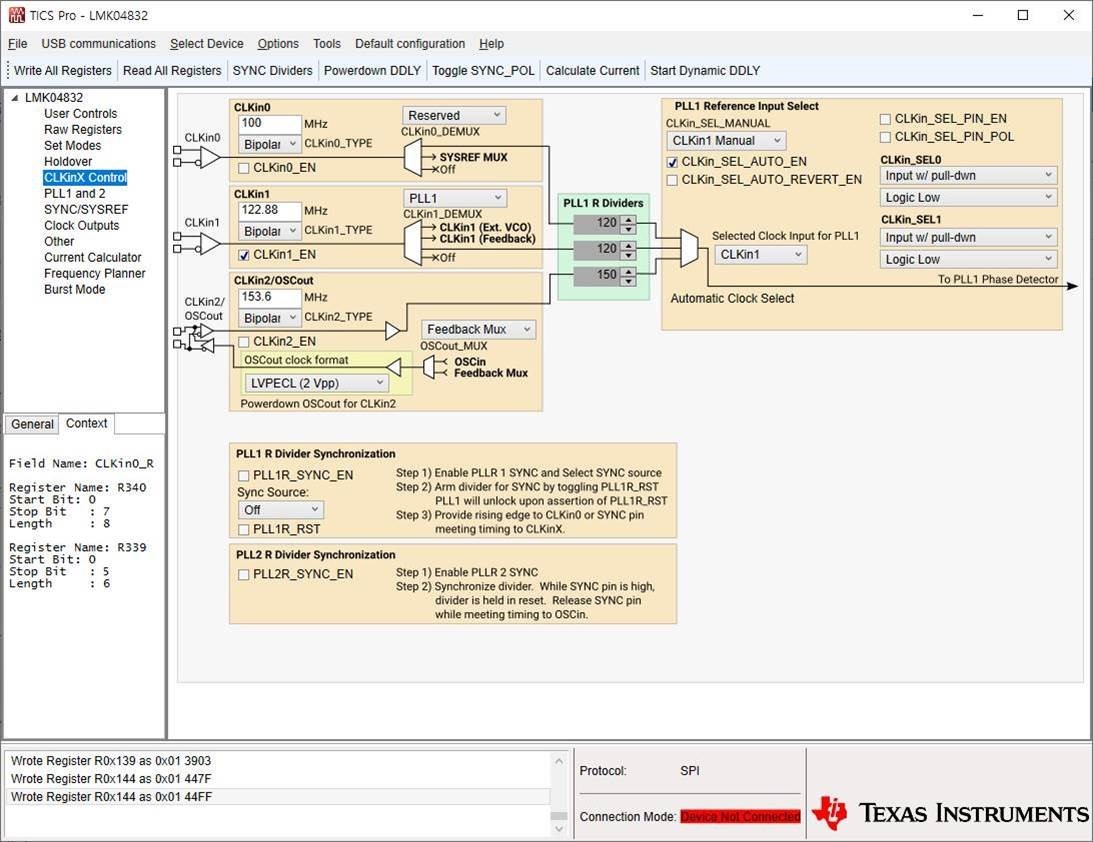Open the Select Device menu

click(x=207, y=43)
